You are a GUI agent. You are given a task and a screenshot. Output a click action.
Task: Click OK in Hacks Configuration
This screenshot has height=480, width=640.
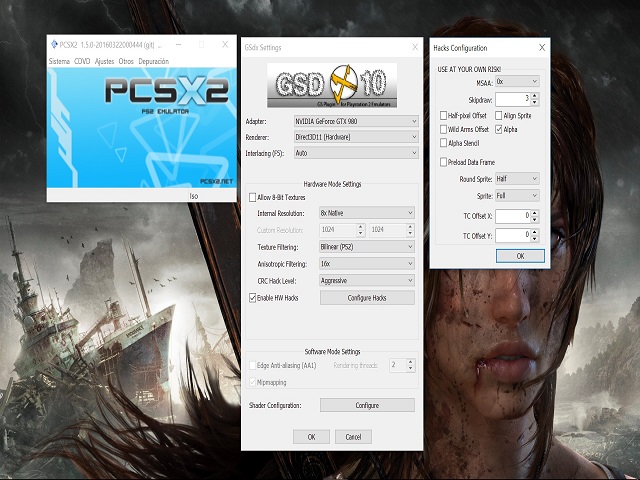pos(520,256)
